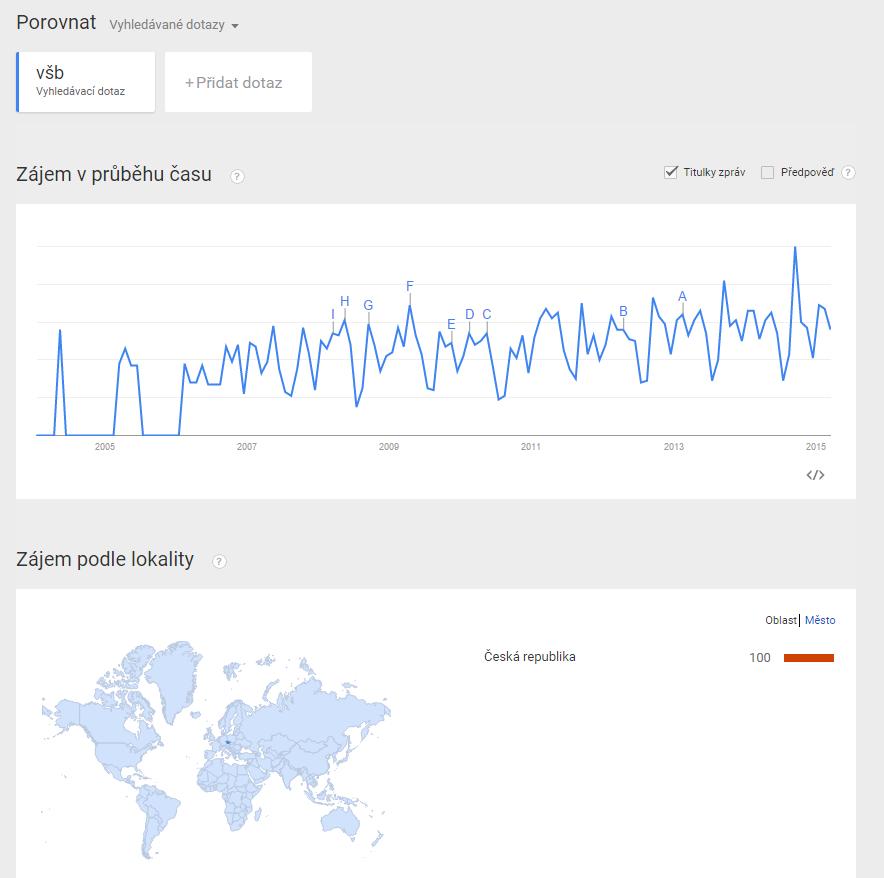This screenshot has width=884, height=878.
Task: Click the embed code icon below chart
Action: 815,475
